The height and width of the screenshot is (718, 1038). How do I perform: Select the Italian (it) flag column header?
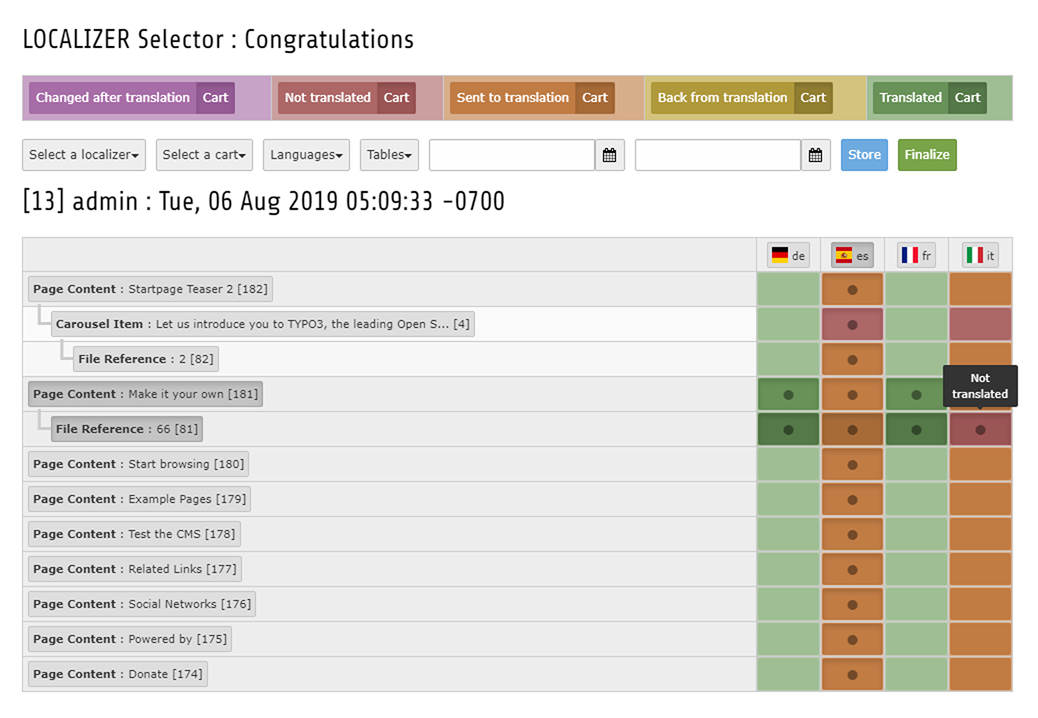click(x=979, y=255)
